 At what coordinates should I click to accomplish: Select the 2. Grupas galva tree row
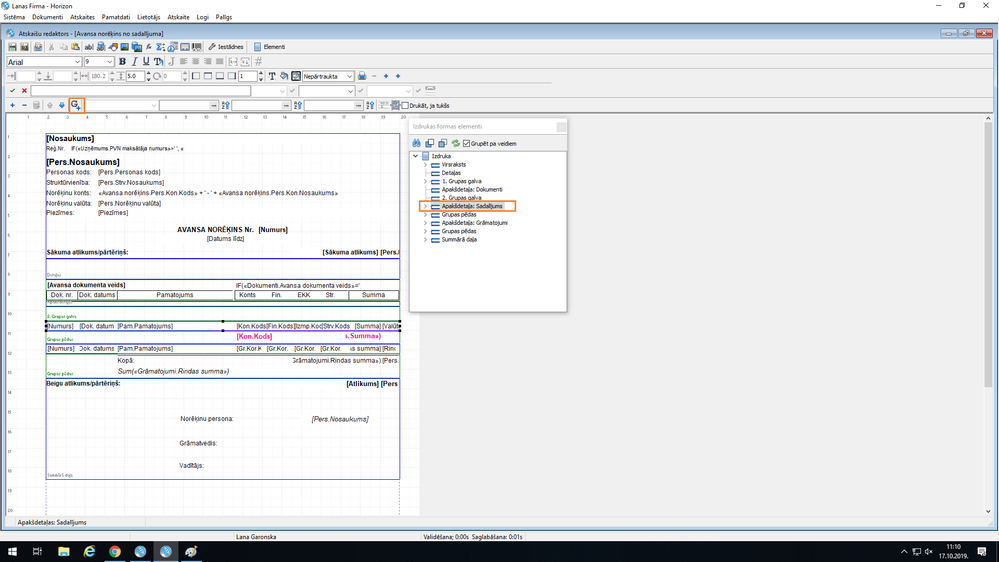pyautogui.click(x=461, y=198)
